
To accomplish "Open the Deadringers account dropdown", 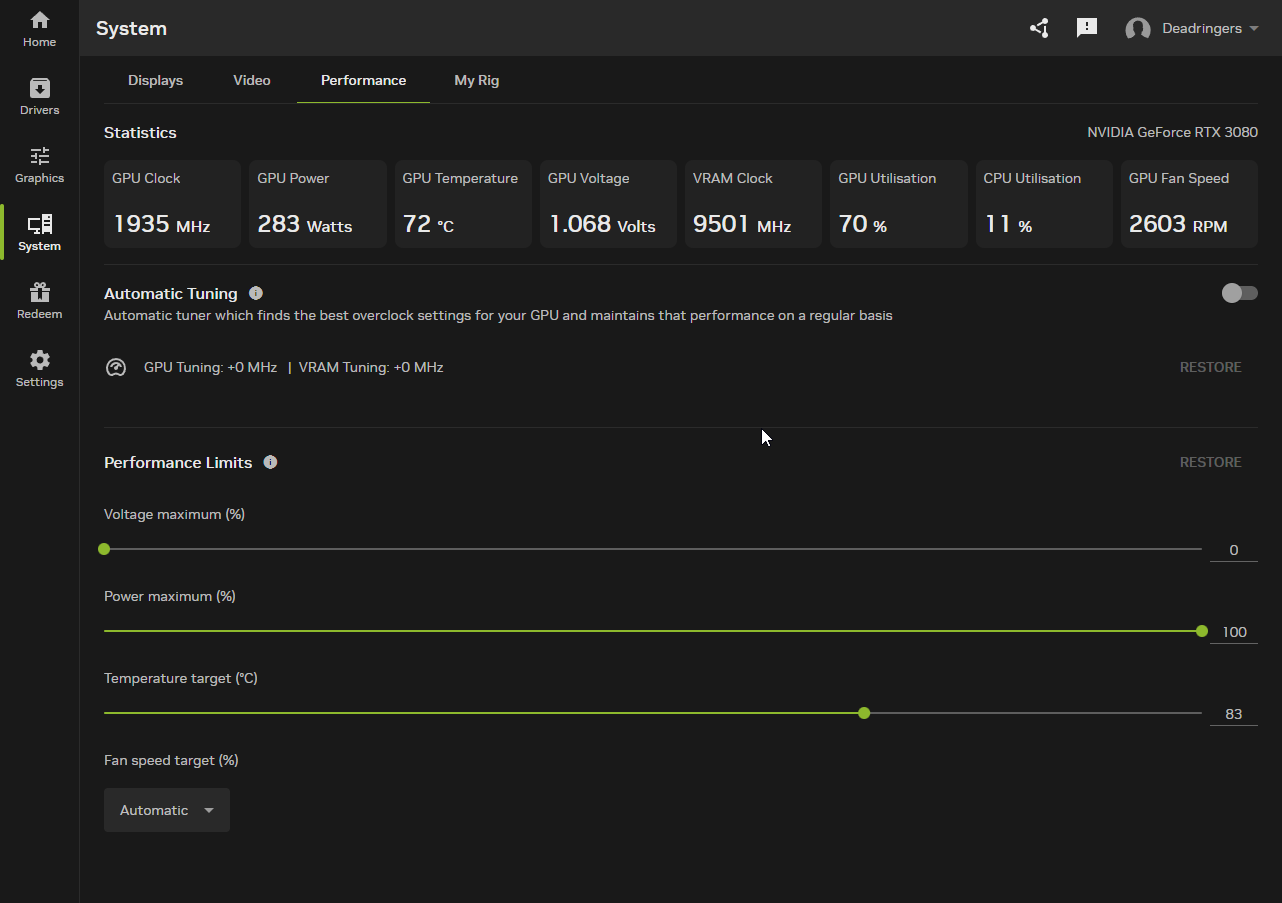I will (1192, 29).
